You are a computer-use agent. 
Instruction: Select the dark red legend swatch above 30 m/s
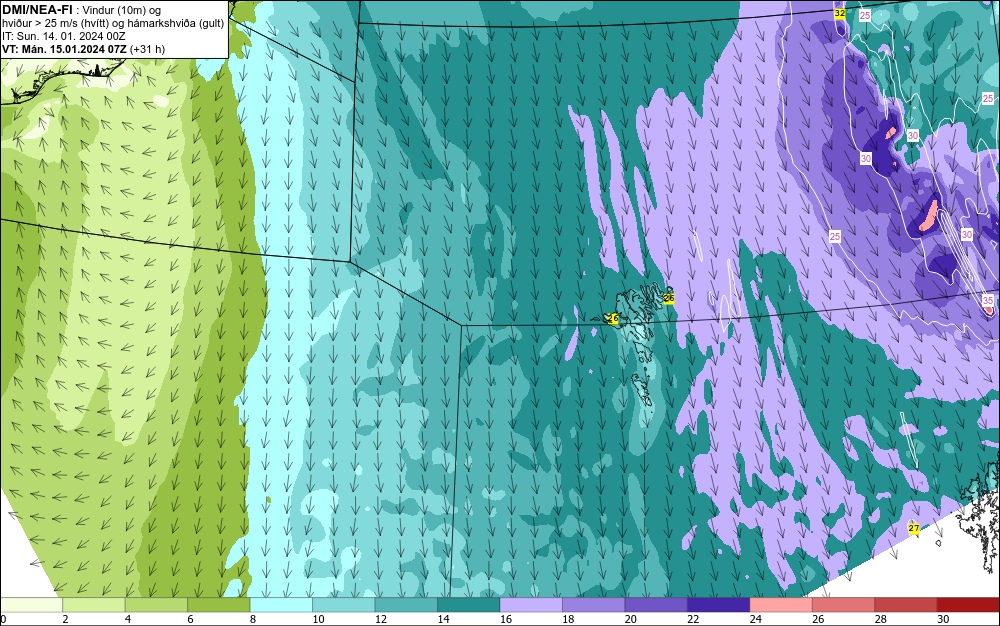pyautogui.click(x=969, y=605)
